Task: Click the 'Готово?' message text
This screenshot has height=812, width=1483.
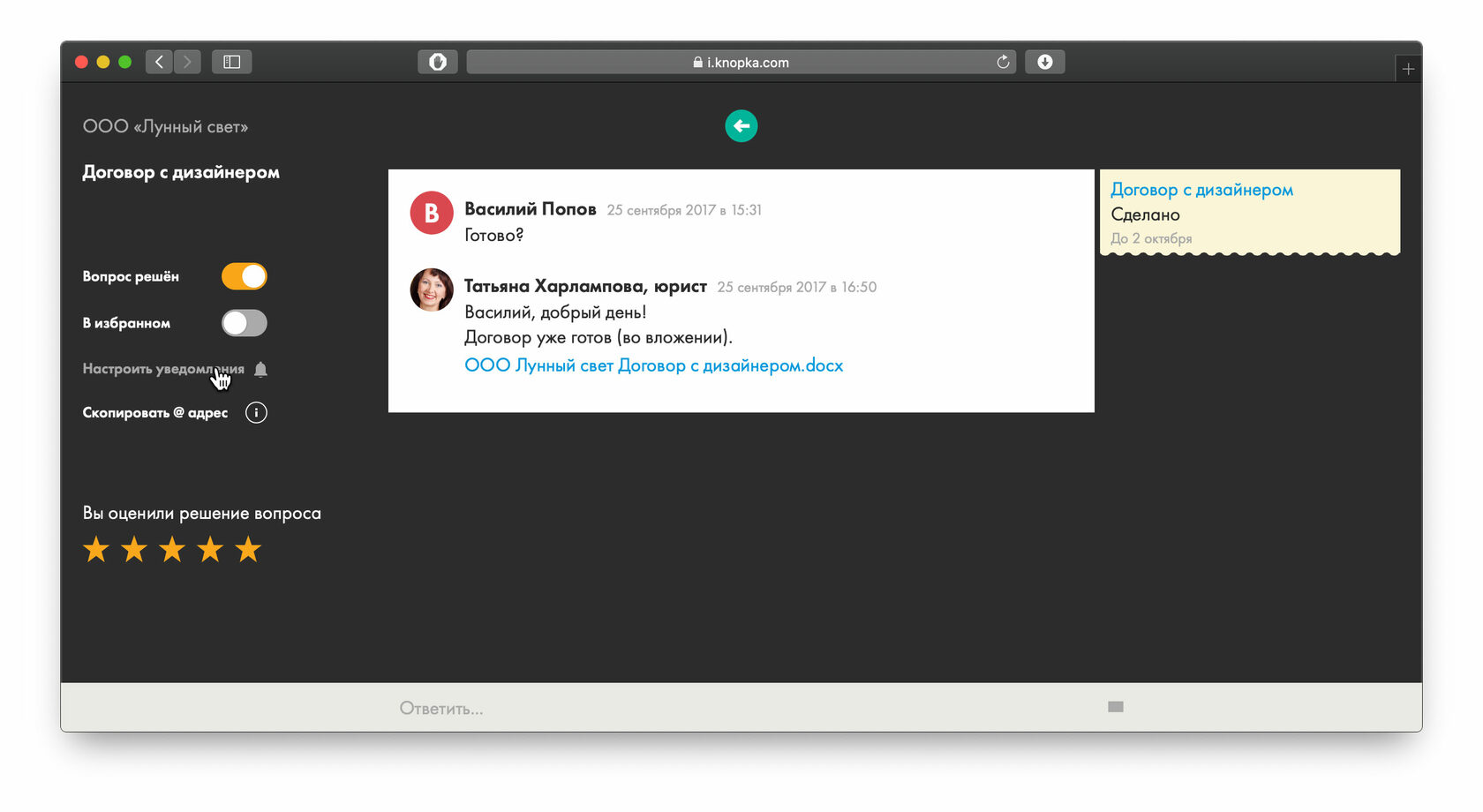Action: 494,235
